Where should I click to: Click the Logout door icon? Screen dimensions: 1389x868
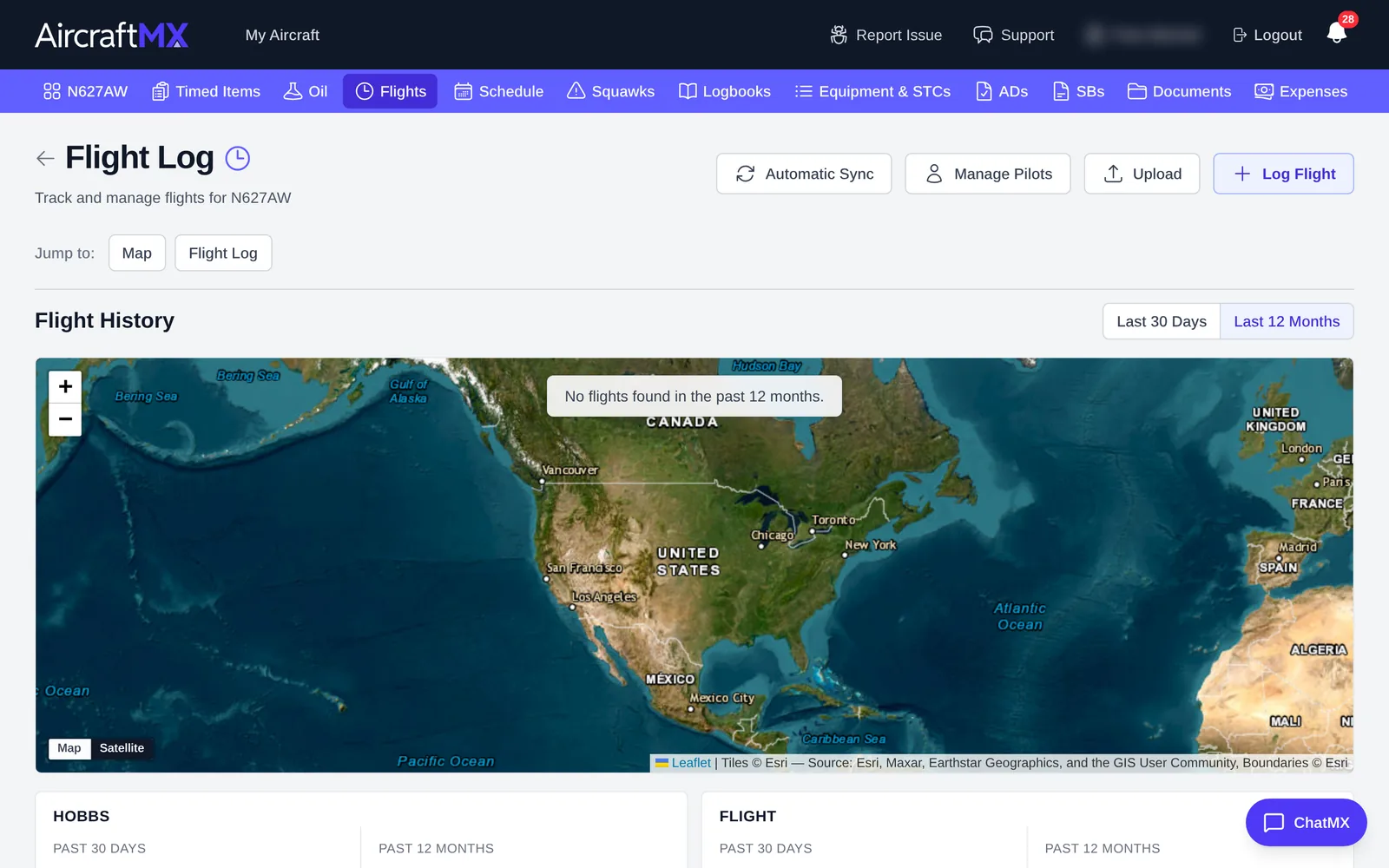pyautogui.click(x=1240, y=35)
